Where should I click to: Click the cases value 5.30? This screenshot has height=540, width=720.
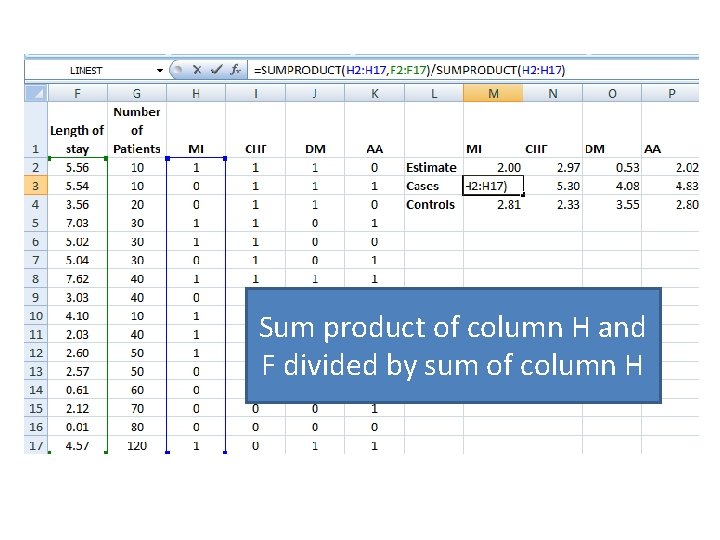553,186
